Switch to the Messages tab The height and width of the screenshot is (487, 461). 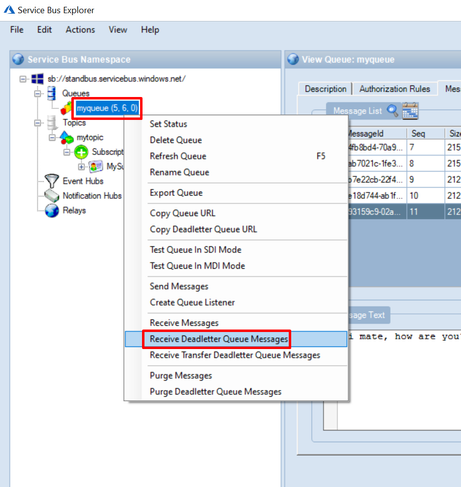(x=450, y=89)
